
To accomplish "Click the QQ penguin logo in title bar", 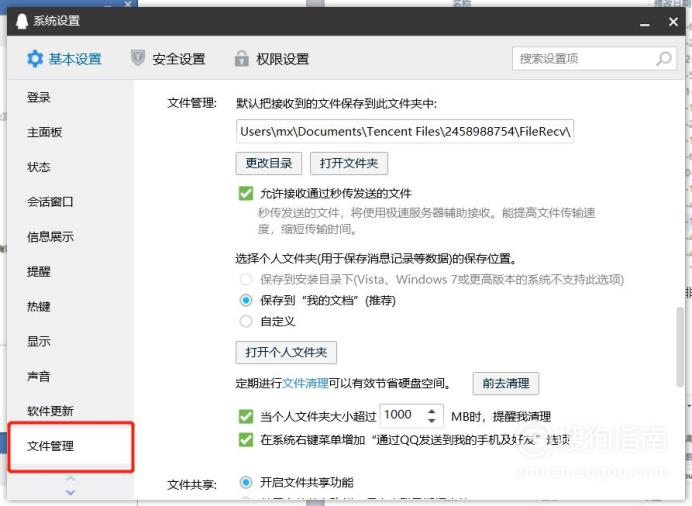I will pyautogui.click(x=22, y=21).
